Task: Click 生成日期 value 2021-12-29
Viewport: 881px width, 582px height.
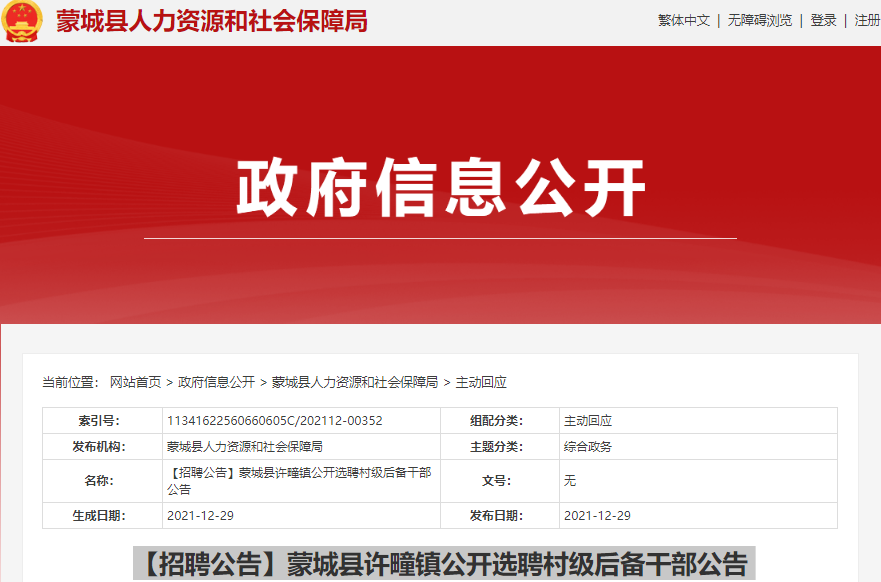Action: (201, 516)
